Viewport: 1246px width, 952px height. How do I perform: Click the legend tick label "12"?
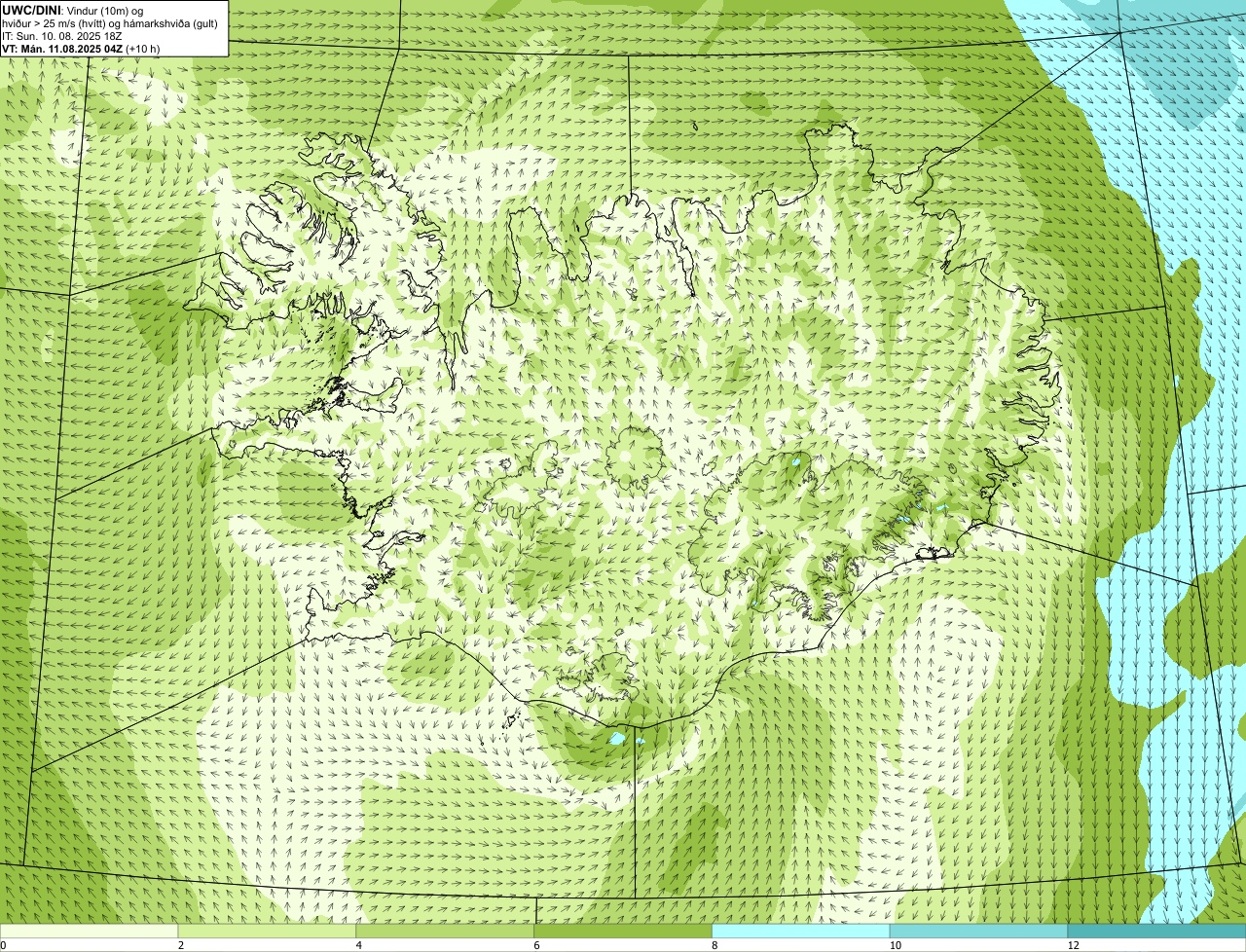point(1073,945)
